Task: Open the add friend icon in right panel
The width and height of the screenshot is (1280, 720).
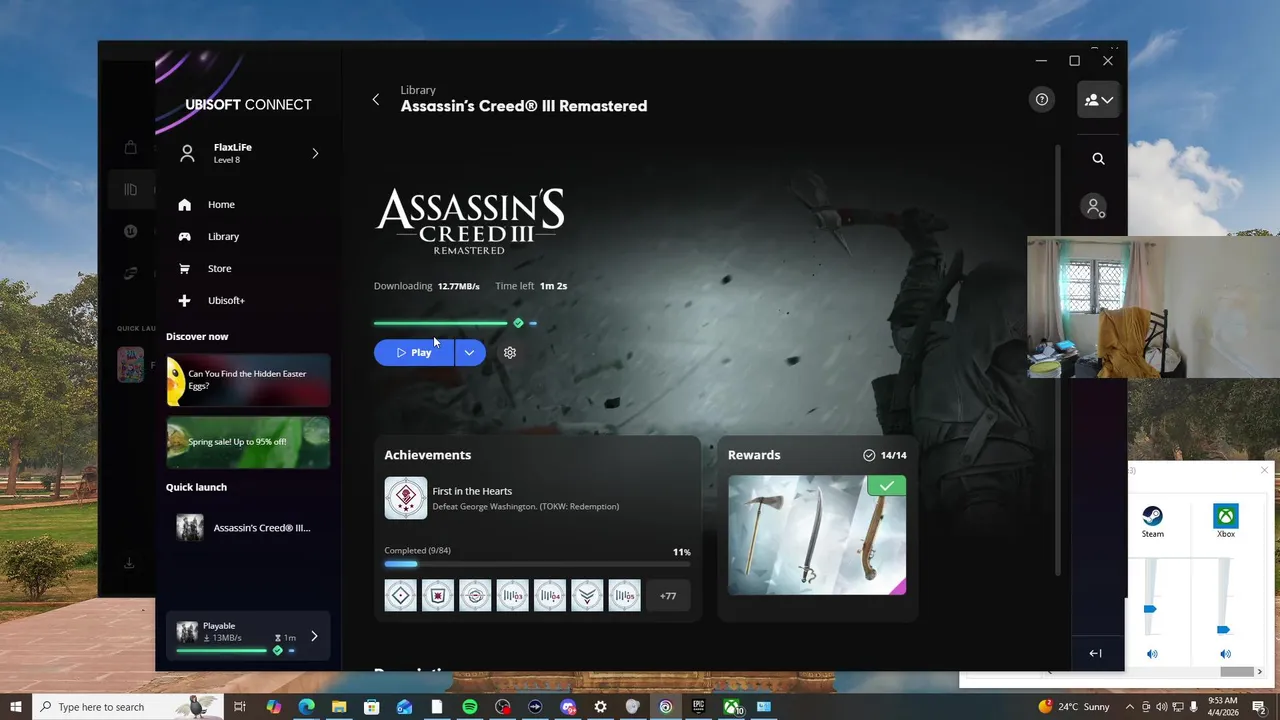Action: (x=1095, y=207)
